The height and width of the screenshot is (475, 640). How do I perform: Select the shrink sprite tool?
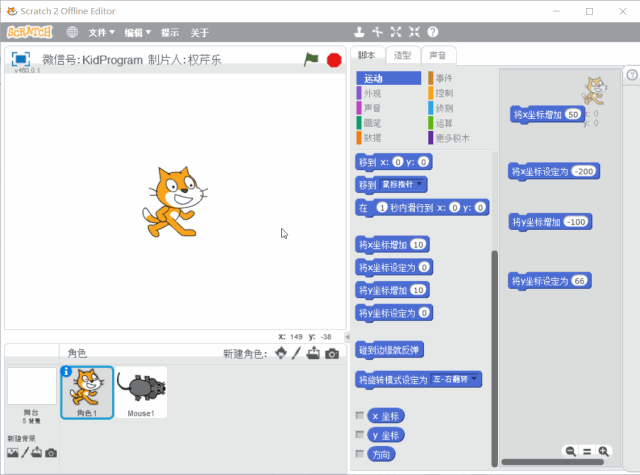click(x=414, y=32)
